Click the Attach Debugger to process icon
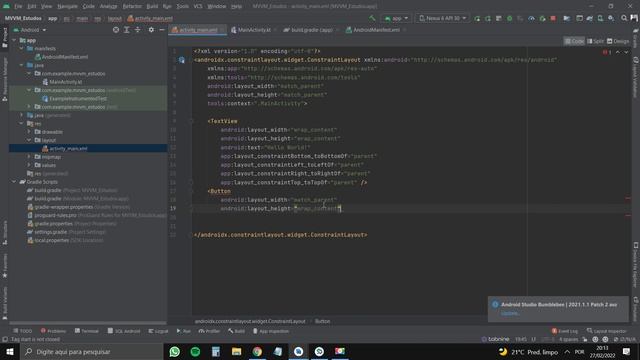 (x=542, y=18)
